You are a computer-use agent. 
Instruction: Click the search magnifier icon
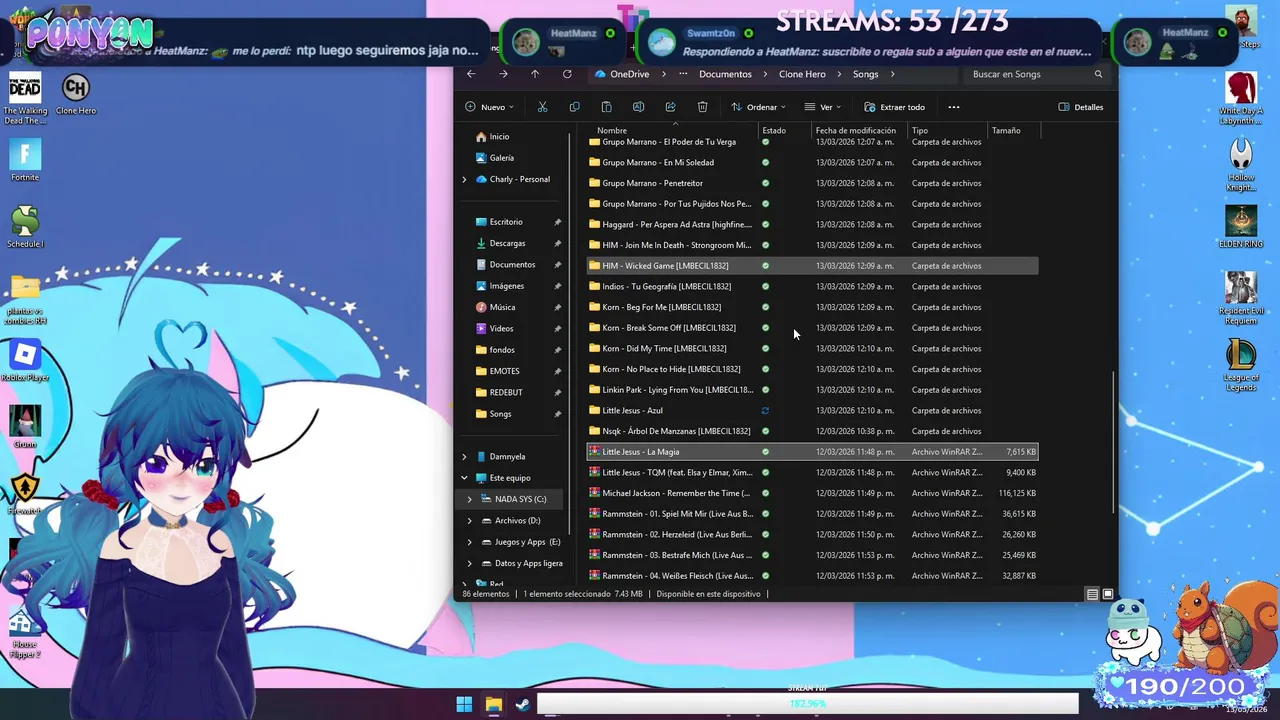(1098, 74)
